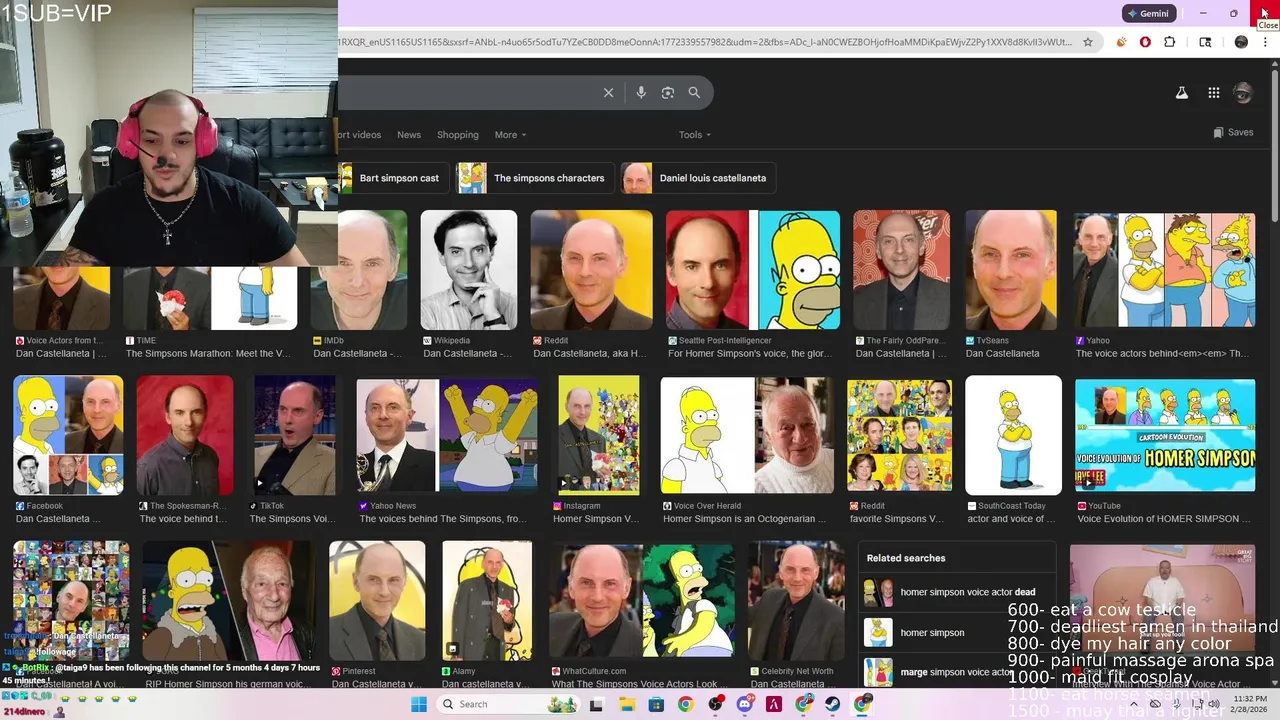1280x720 pixels.
Task: Open Google Lens image search icon
Action: 668,92
